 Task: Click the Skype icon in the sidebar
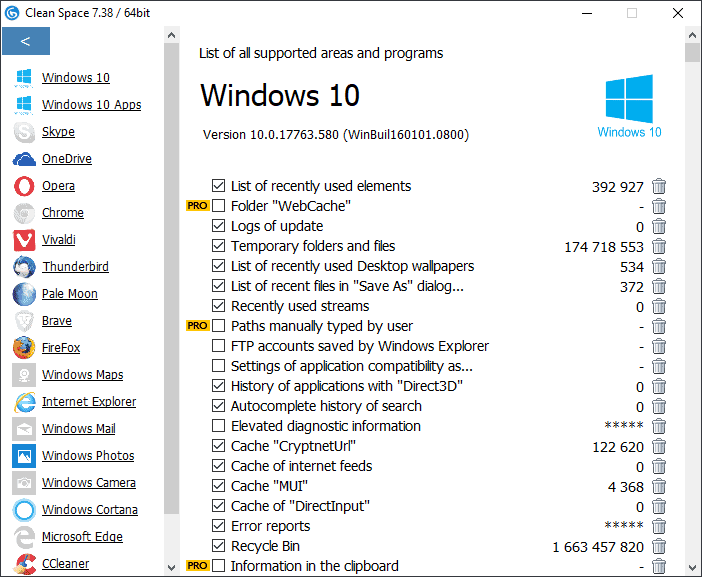[x=24, y=132]
